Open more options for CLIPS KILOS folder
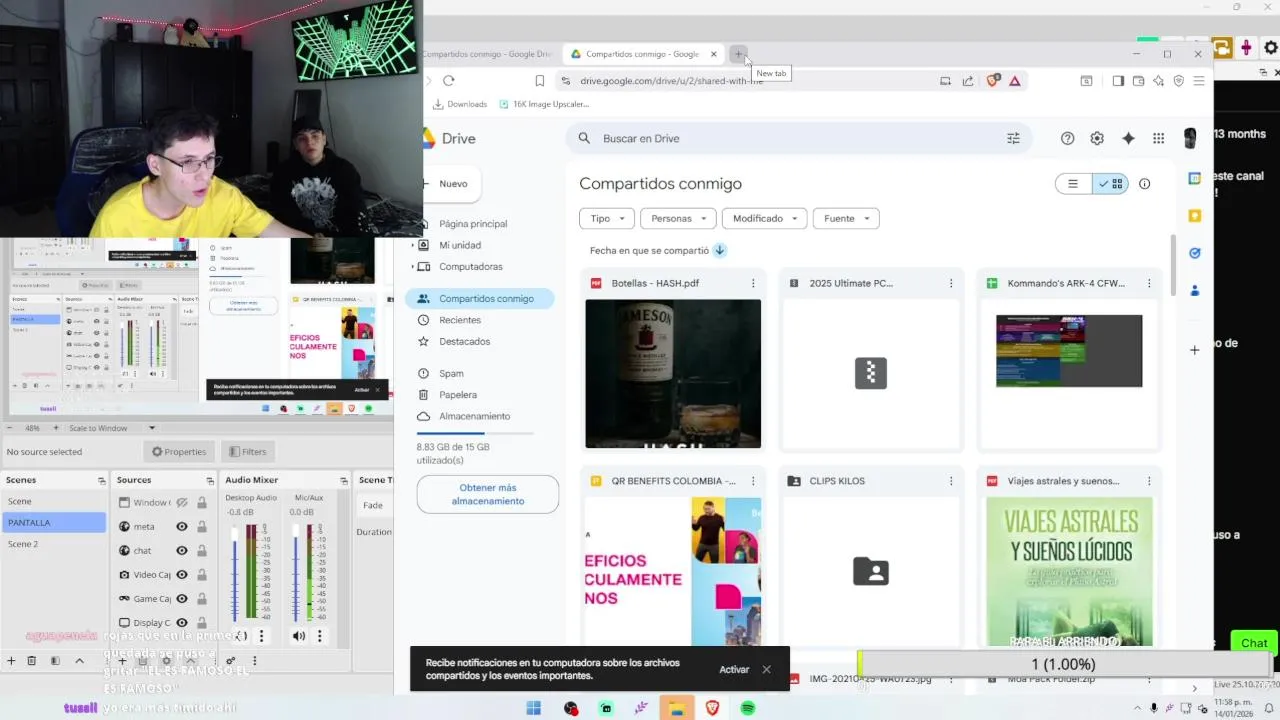1280x720 pixels. pos(951,481)
